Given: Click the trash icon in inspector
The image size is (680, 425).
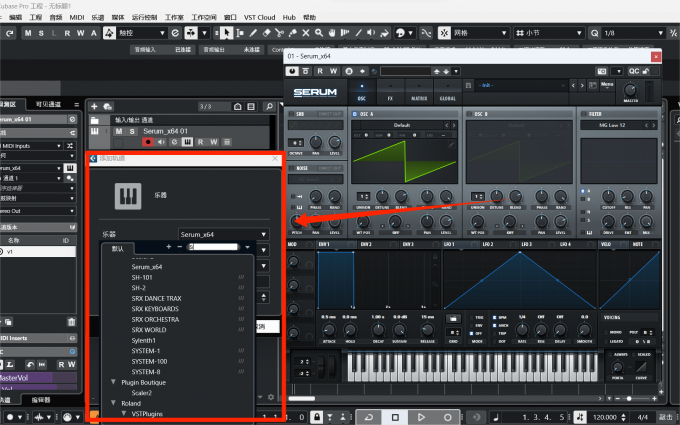Looking at the screenshot, I should click(x=72, y=322).
